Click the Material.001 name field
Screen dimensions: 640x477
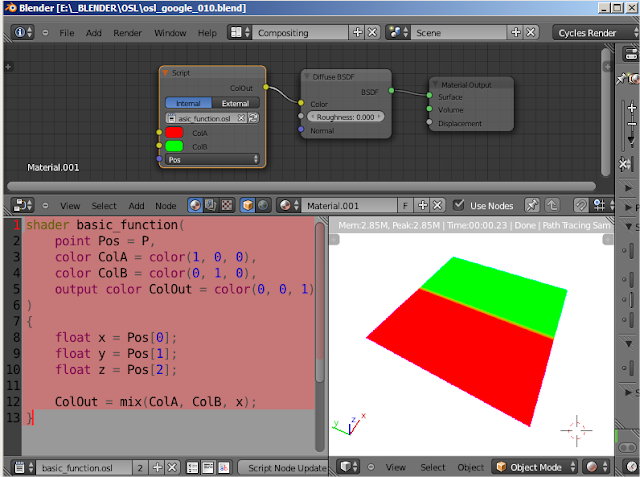pyautogui.click(x=349, y=206)
